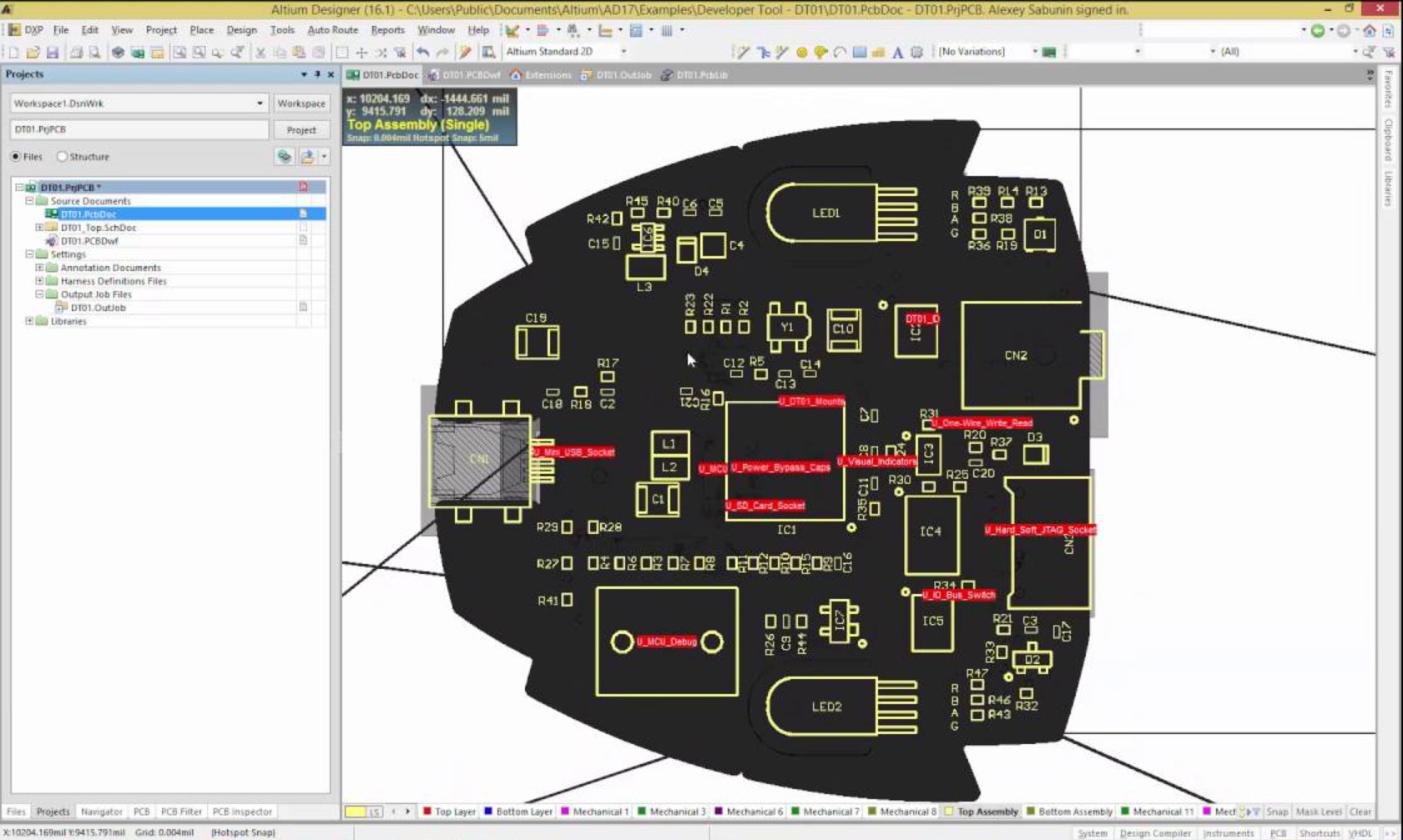Click the Print Preview icon

pyautogui.click(x=94, y=53)
